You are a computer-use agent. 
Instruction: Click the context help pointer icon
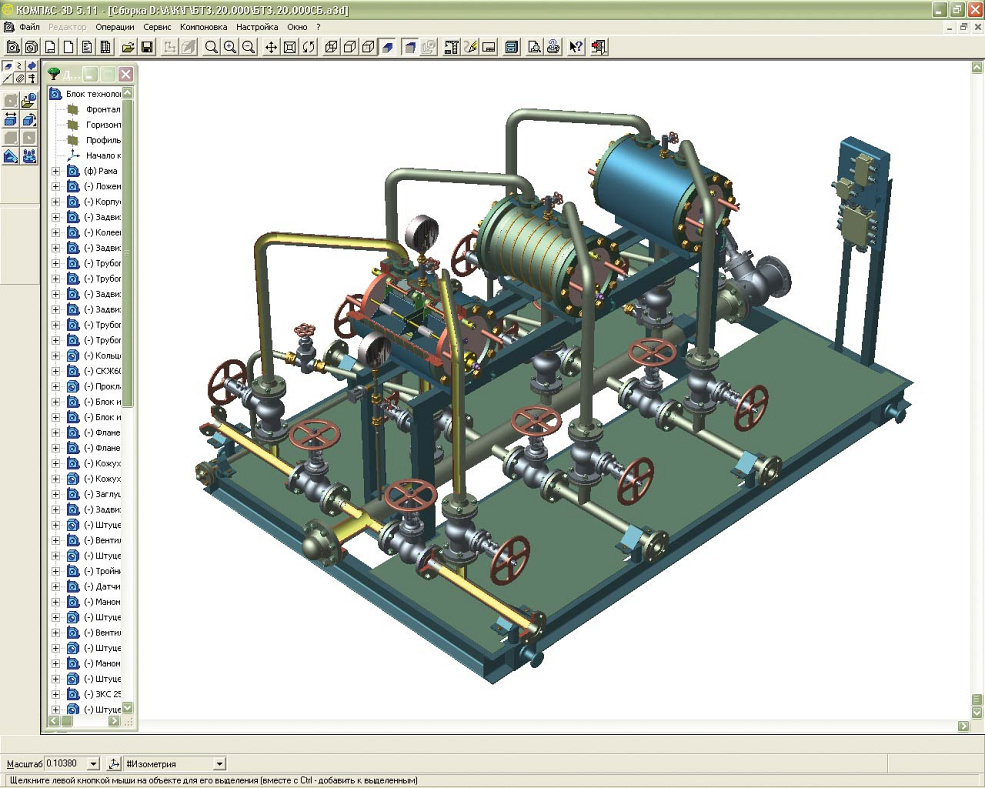point(576,47)
